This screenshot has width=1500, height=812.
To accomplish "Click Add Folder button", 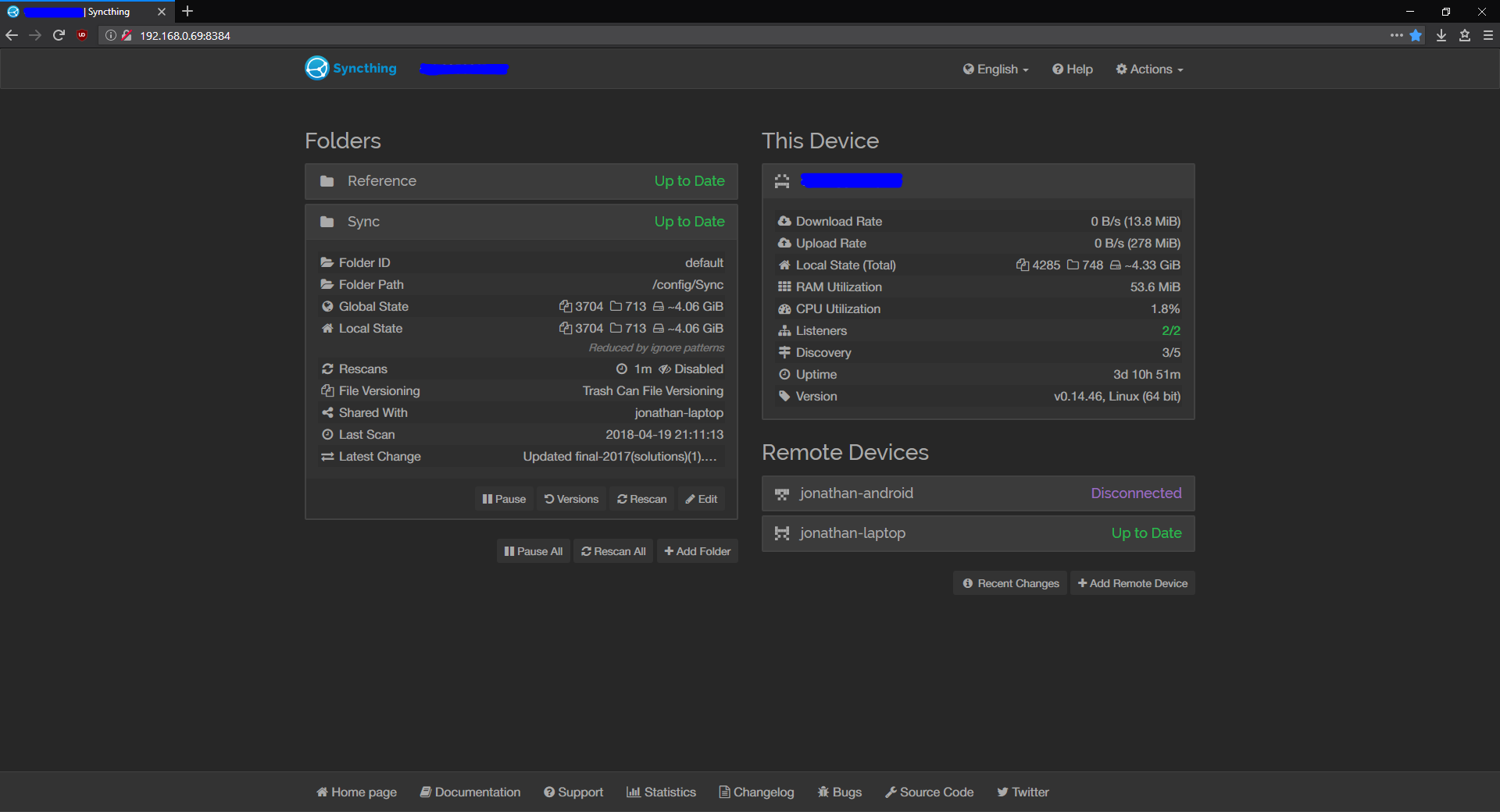I will (697, 551).
